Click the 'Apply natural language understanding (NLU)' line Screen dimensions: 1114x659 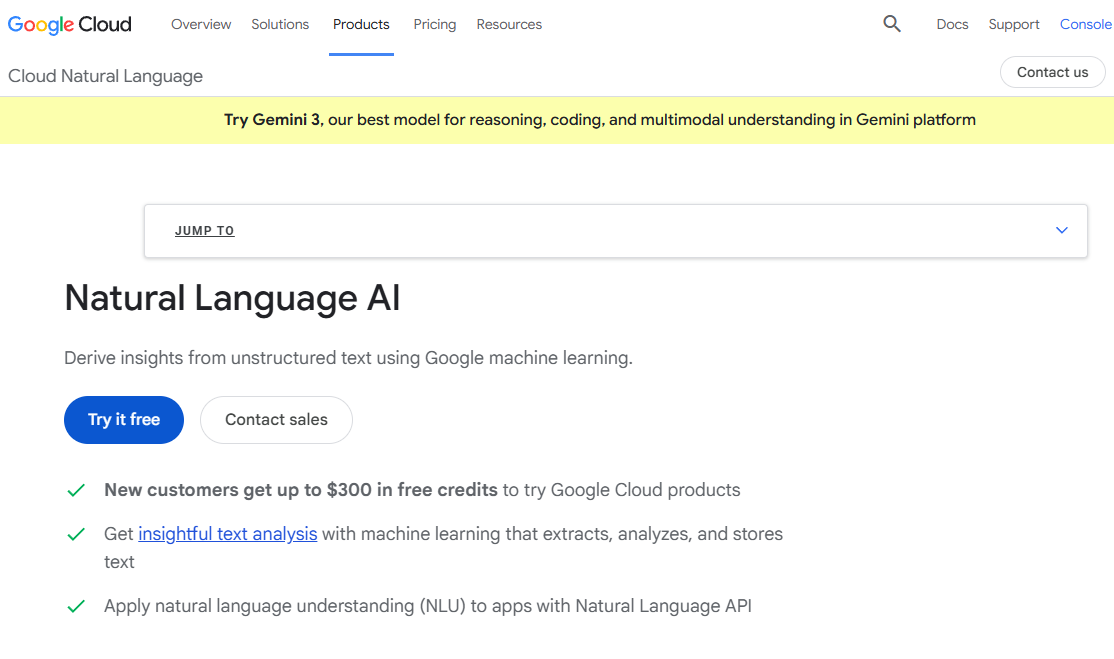pos(428,606)
